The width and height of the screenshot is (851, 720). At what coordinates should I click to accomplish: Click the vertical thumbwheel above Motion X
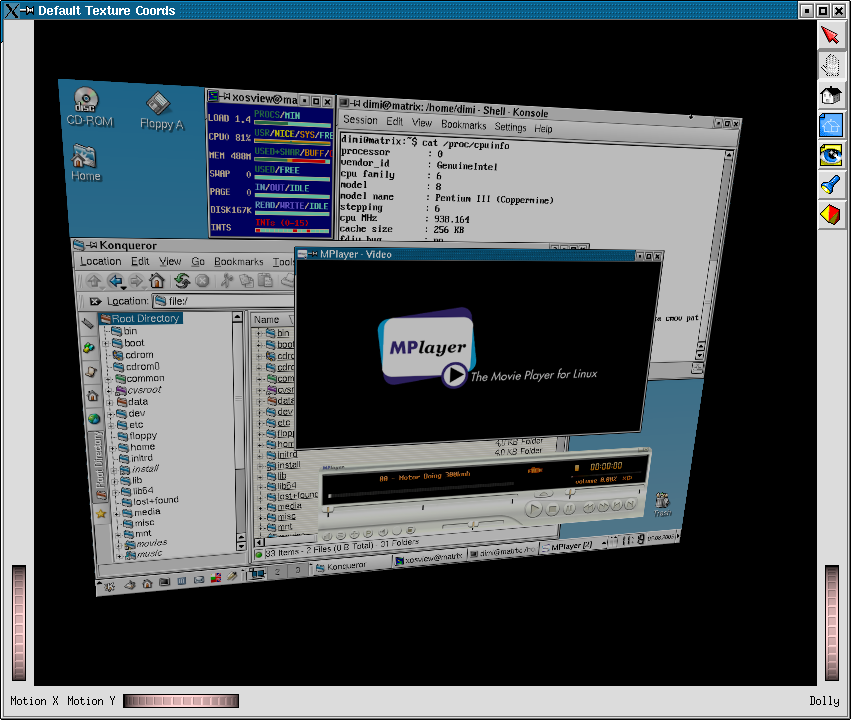[x=19, y=623]
